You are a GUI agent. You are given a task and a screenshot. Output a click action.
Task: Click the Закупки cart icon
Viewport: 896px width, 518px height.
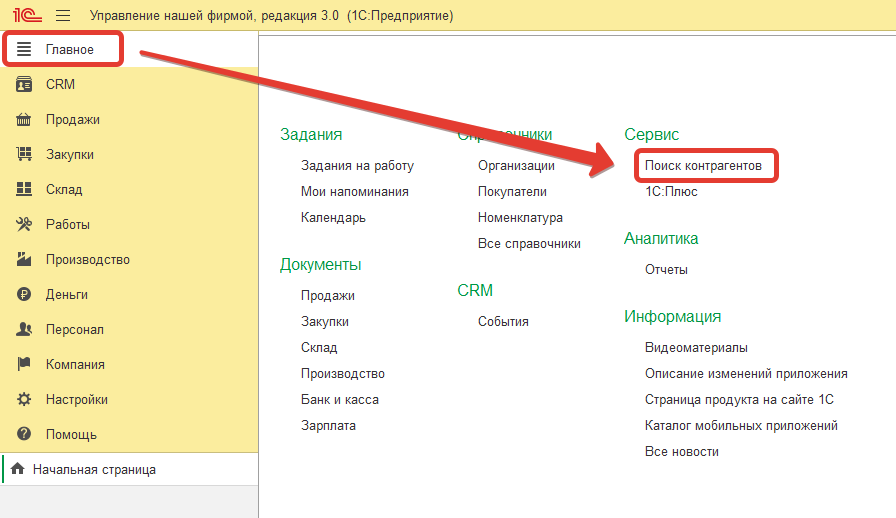[x=23, y=154]
